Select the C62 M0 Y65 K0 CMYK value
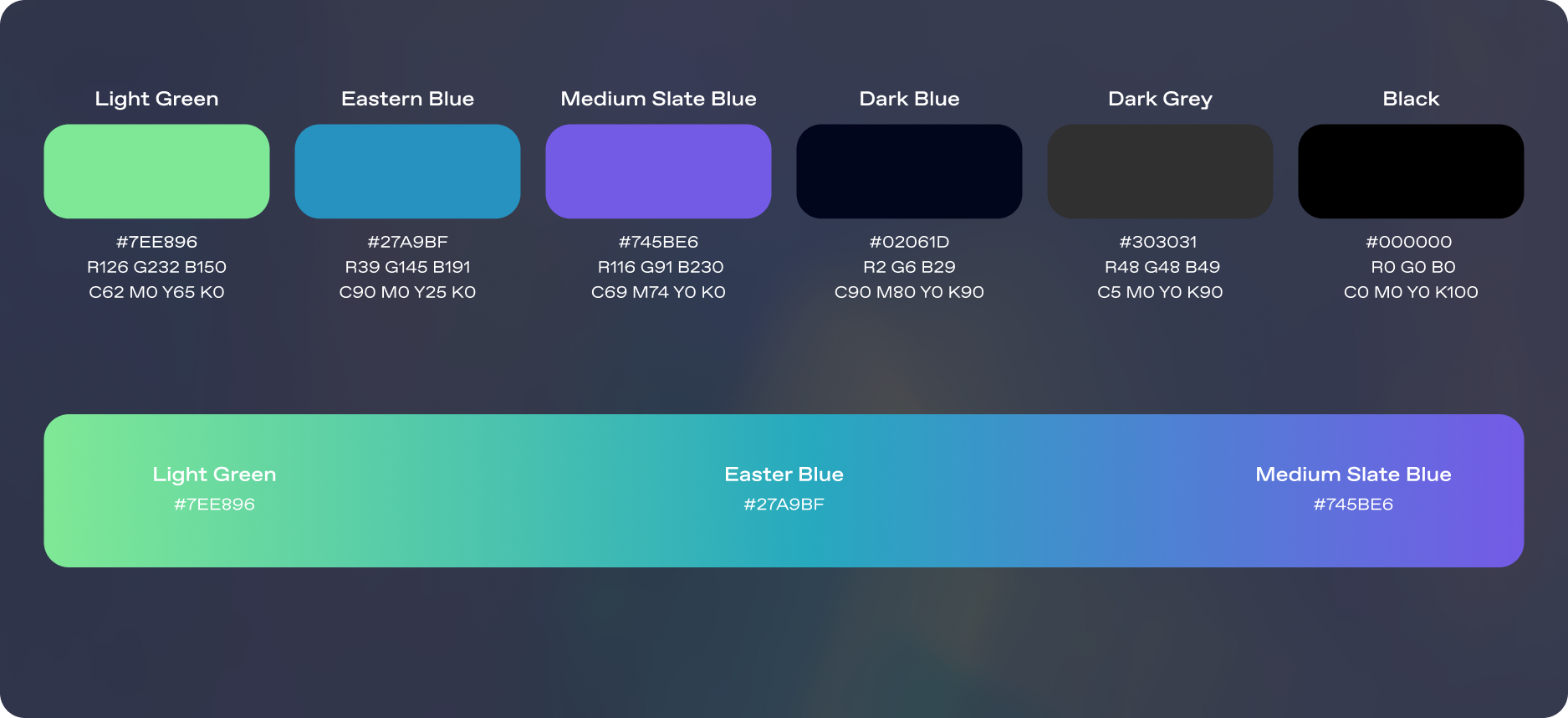This screenshot has height=718, width=1568. [156, 292]
